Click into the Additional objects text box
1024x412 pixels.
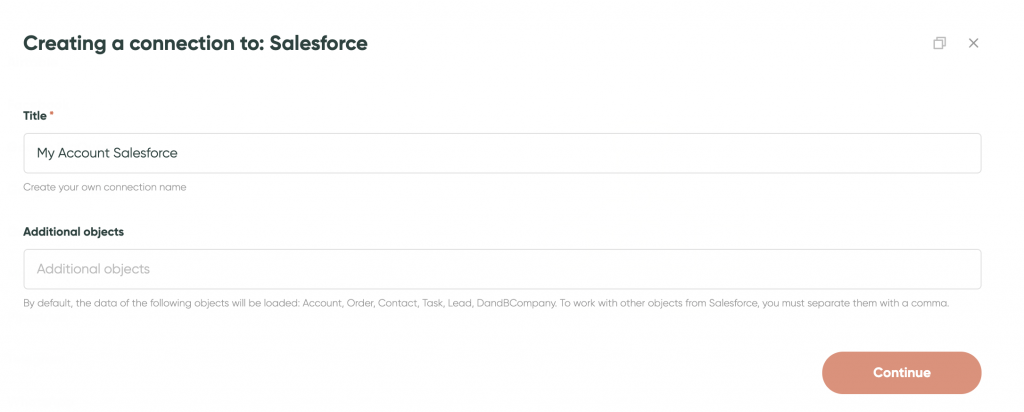pyautogui.click(x=502, y=269)
